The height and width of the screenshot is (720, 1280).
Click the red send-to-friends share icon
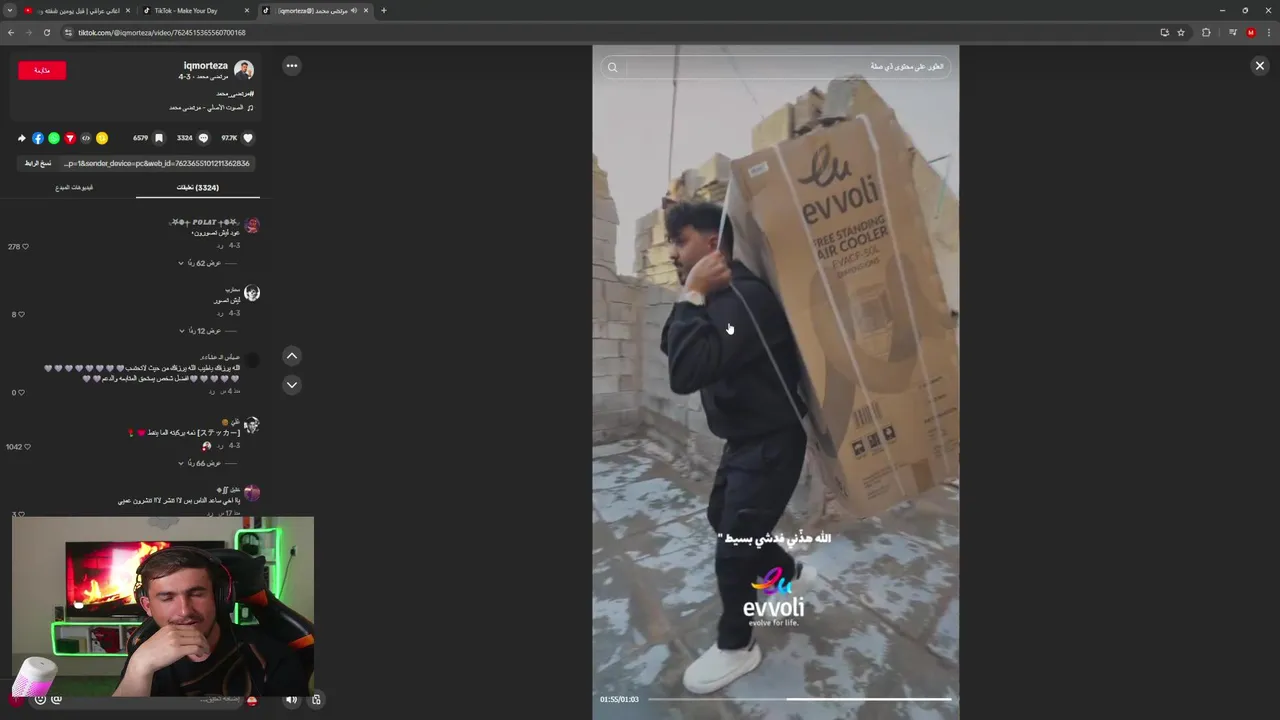[x=70, y=138]
